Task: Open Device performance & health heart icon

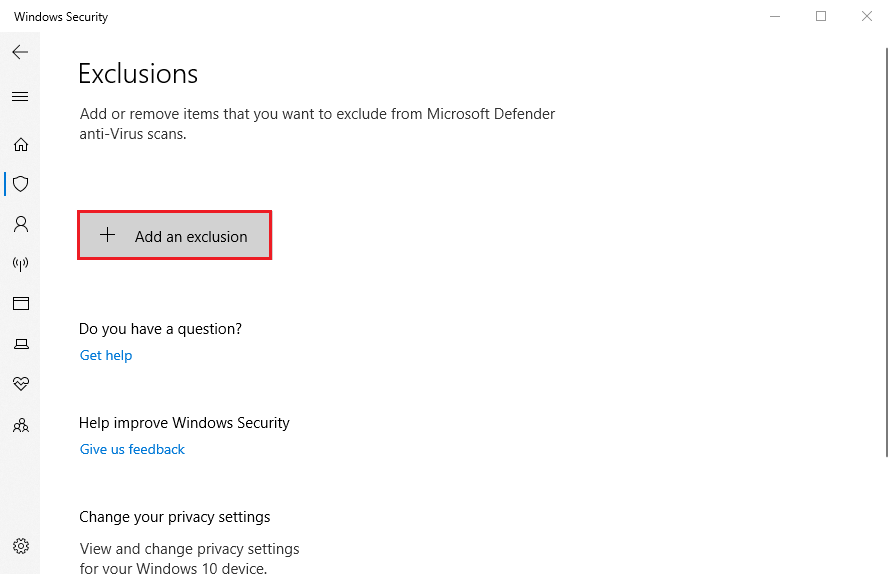Action: tap(20, 384)
